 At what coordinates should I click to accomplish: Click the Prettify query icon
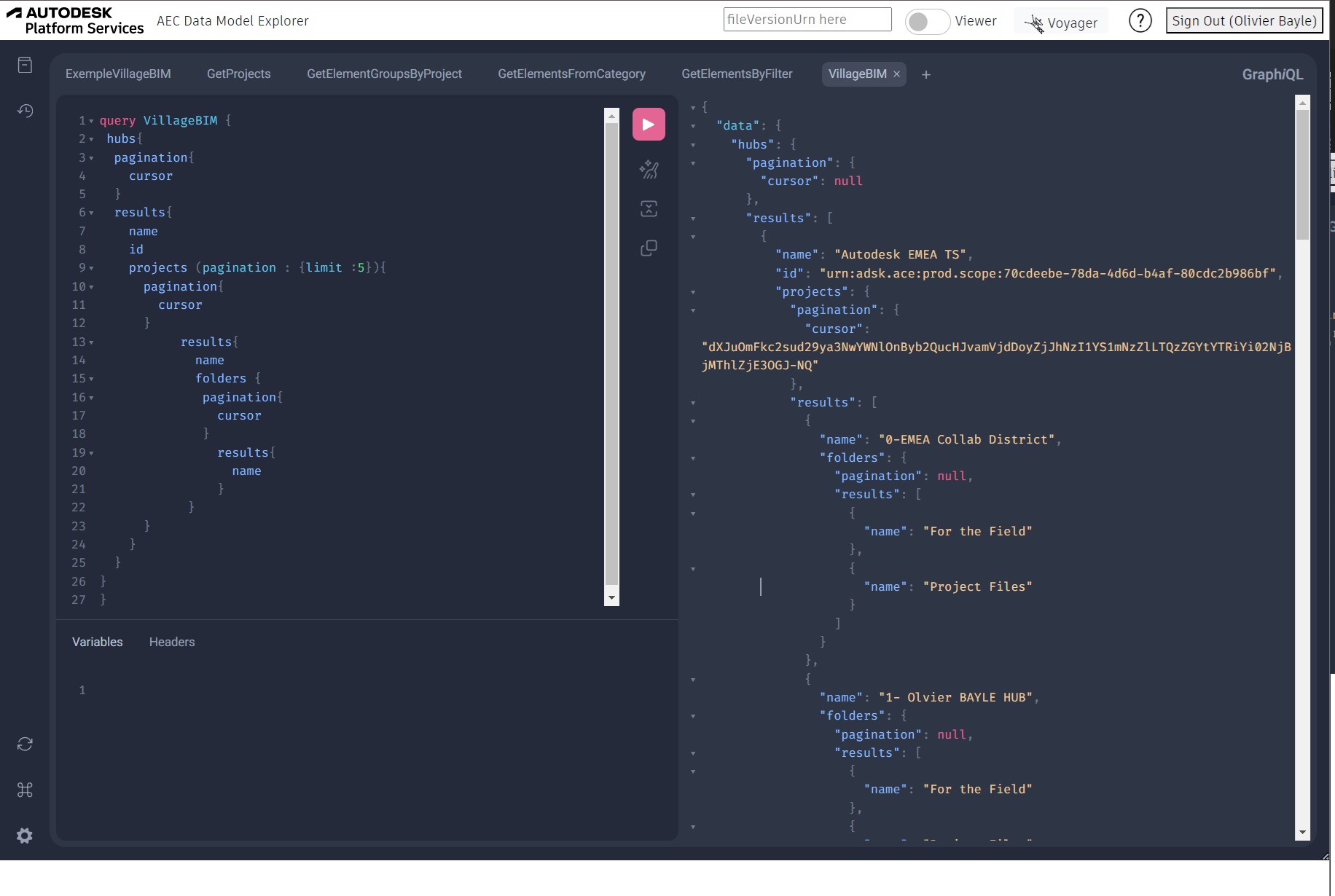click(x=649, y=170)
